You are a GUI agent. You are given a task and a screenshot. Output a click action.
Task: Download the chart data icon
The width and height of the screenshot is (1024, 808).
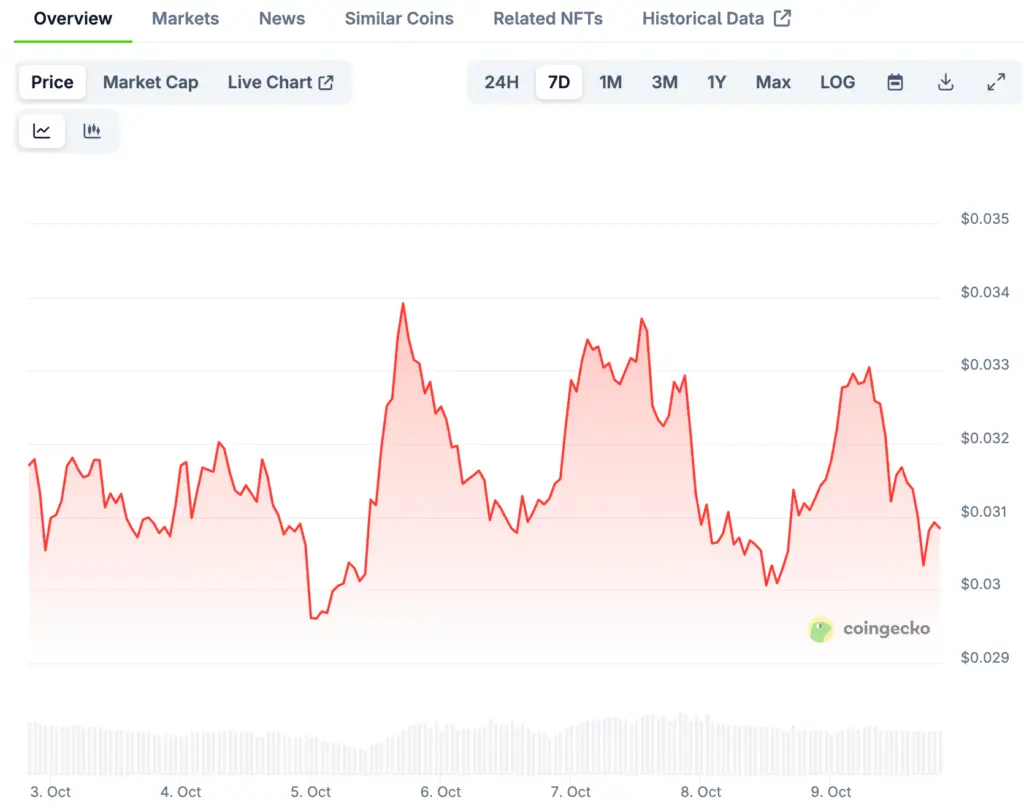point(945,82)
